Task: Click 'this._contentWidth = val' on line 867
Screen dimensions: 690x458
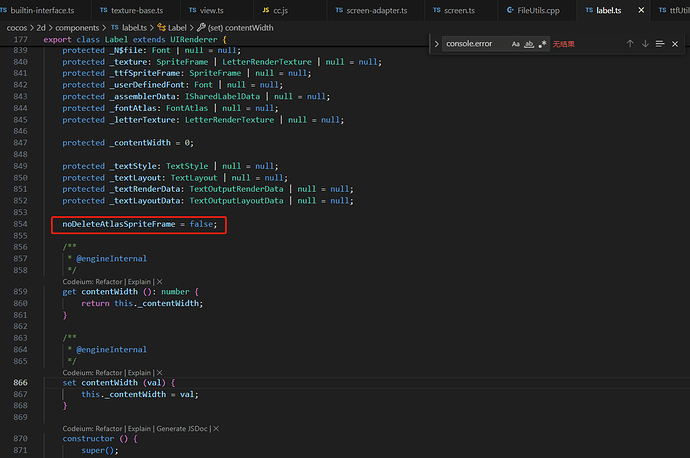Action: point(140,394)
